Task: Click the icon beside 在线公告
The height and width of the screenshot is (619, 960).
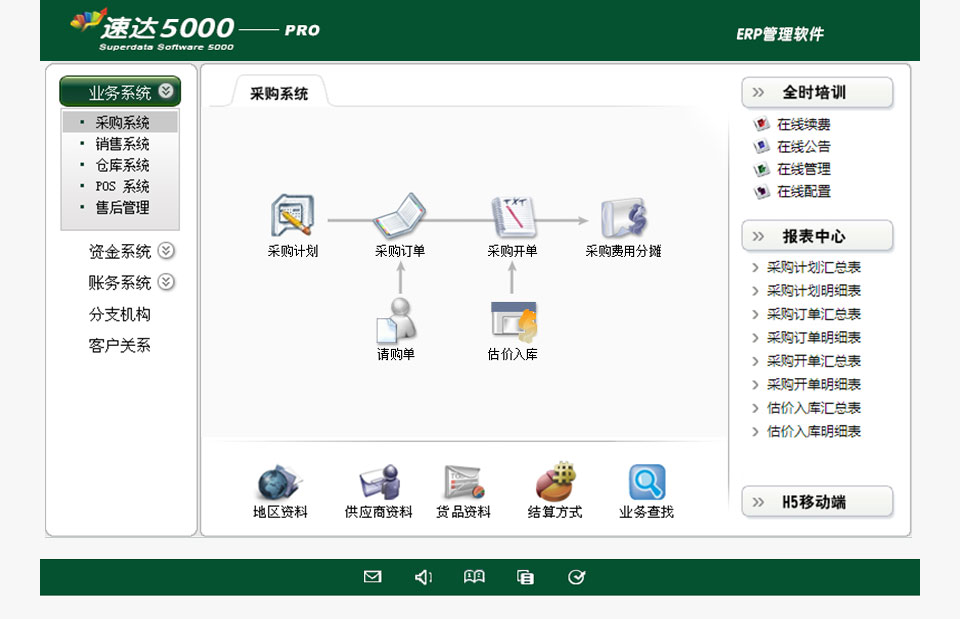Action: click(x=761, y=146)
